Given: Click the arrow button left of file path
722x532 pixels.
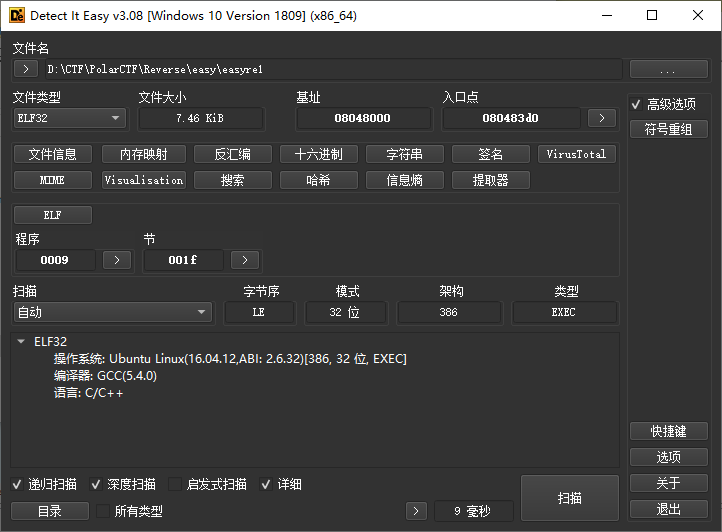Looking at the screenshot, I should coord(26,69).
